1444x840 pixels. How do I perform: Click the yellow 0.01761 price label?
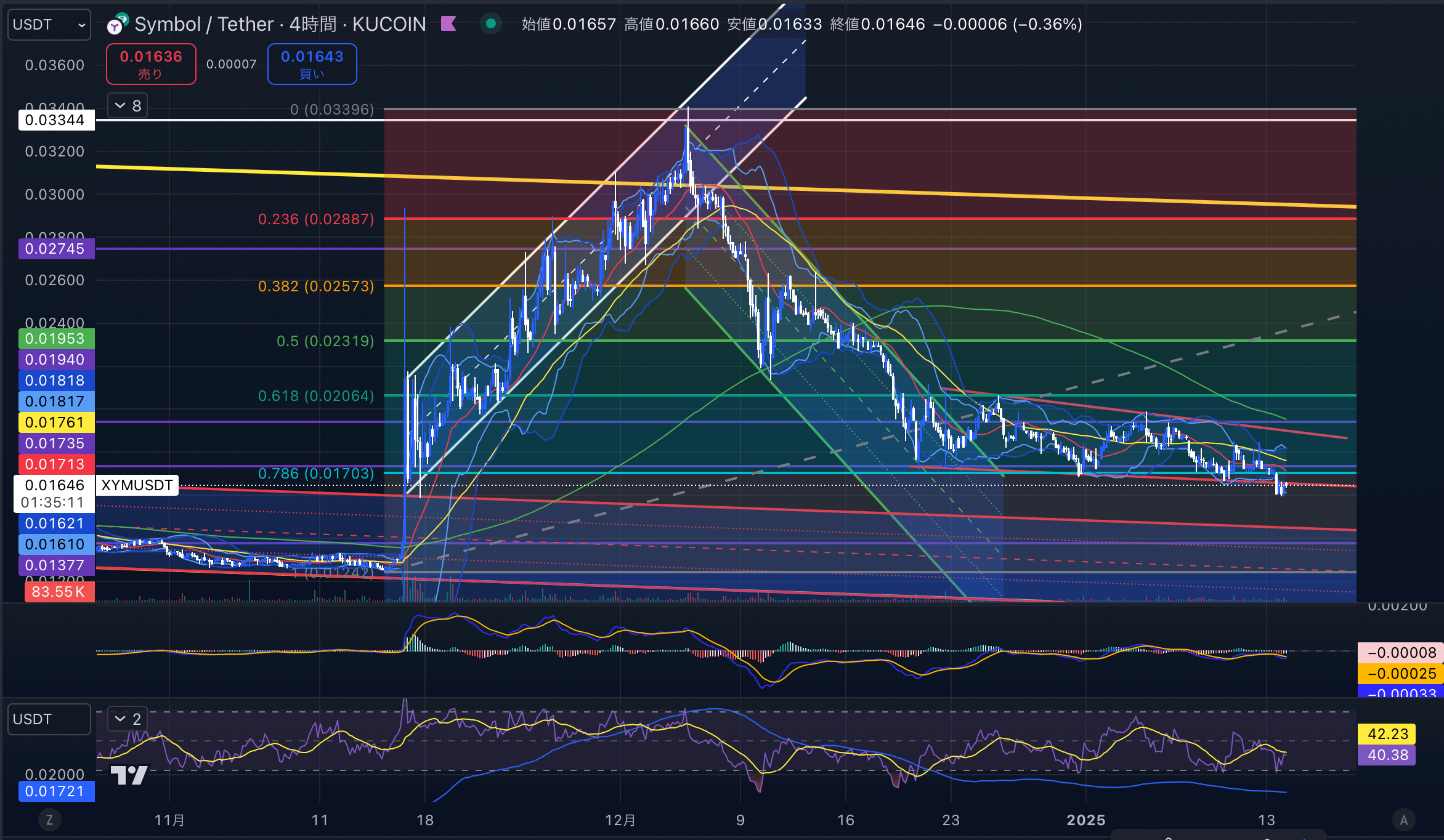click(x=57, y=422)
